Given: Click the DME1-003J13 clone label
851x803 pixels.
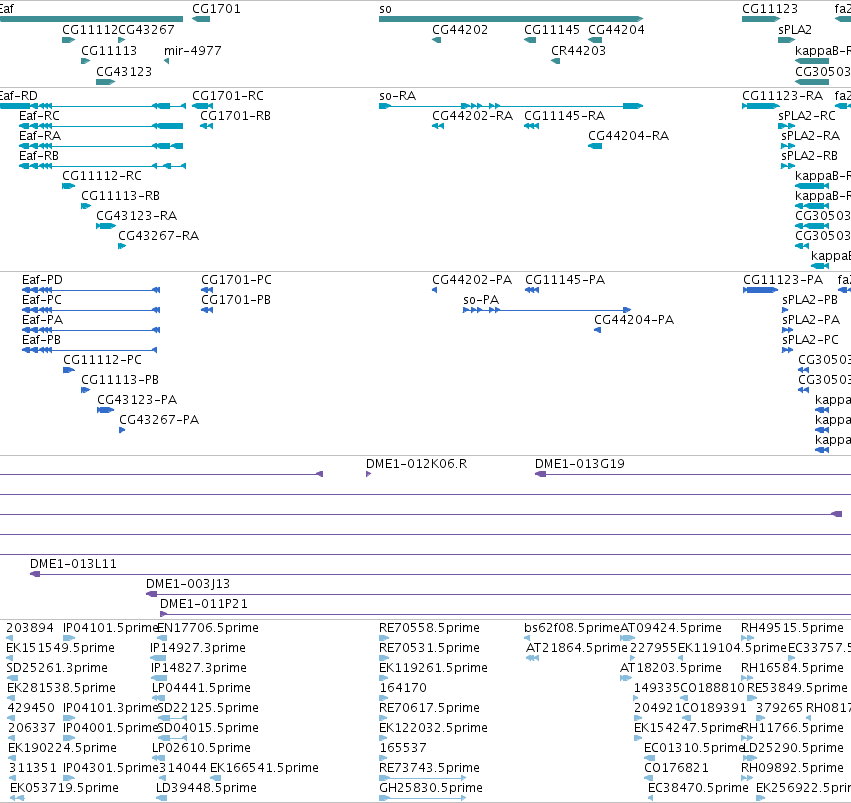Looking at the screenshot, I should 188,584.
